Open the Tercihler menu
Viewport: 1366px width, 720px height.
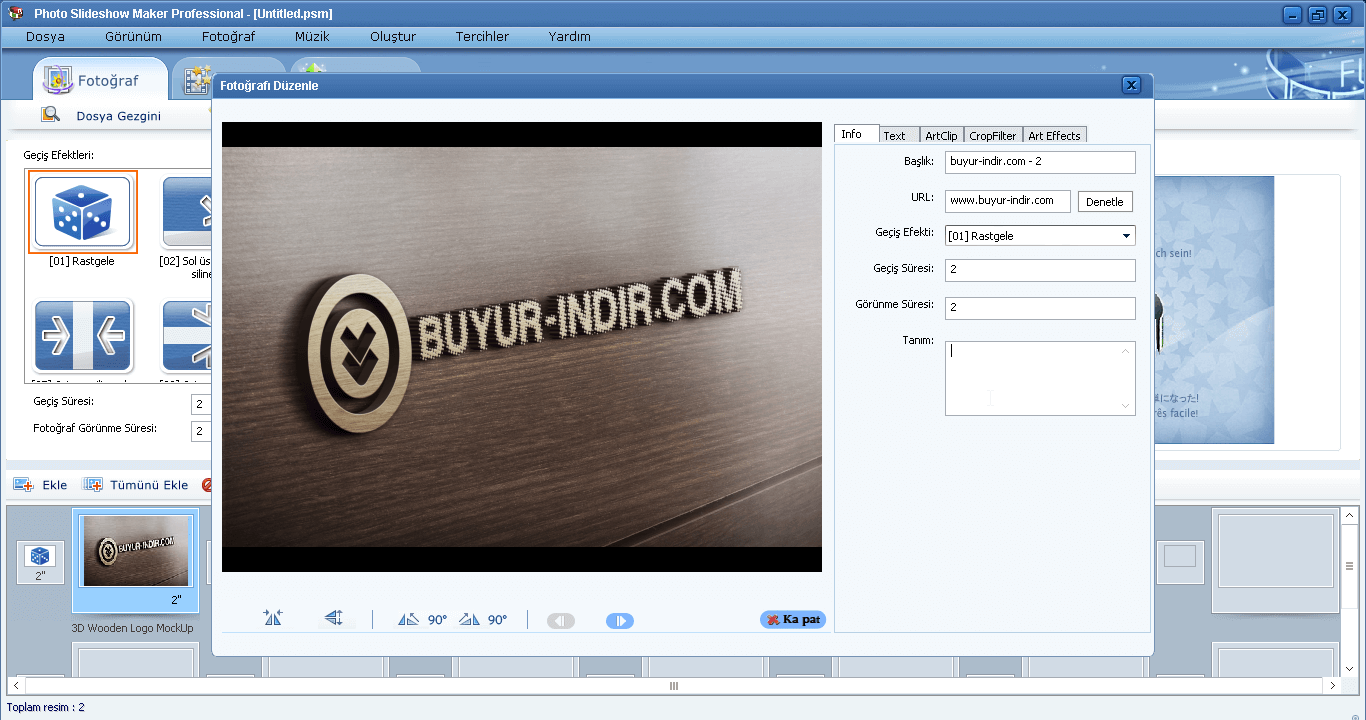pyautogui.click(x=482, y=36)
